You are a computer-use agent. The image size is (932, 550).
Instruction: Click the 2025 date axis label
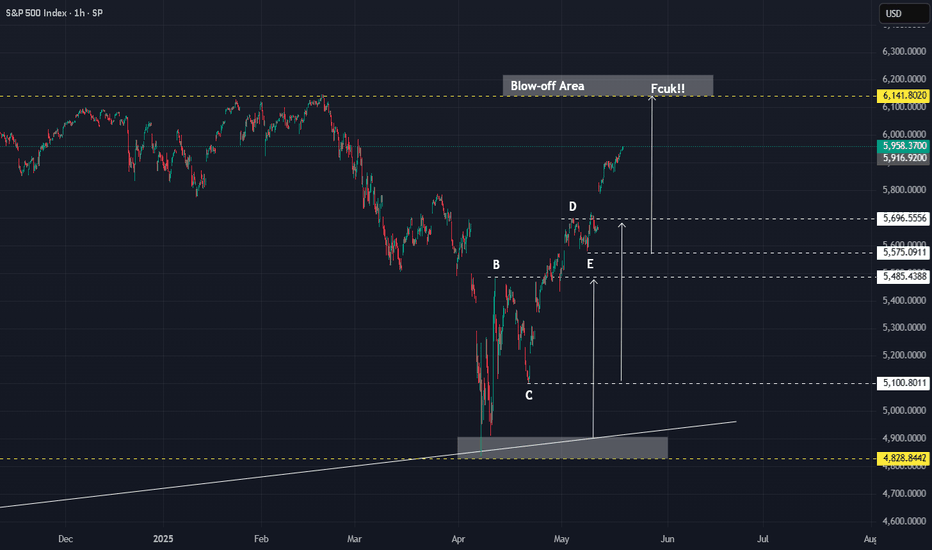click(163, 539)
